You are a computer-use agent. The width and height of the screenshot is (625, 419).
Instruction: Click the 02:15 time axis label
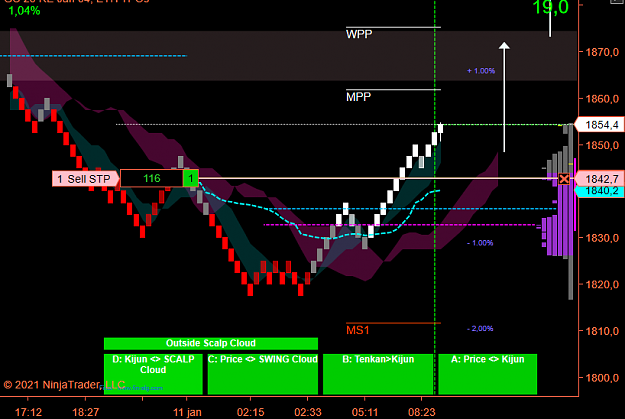pyautogui.click(x=250, y=412)
